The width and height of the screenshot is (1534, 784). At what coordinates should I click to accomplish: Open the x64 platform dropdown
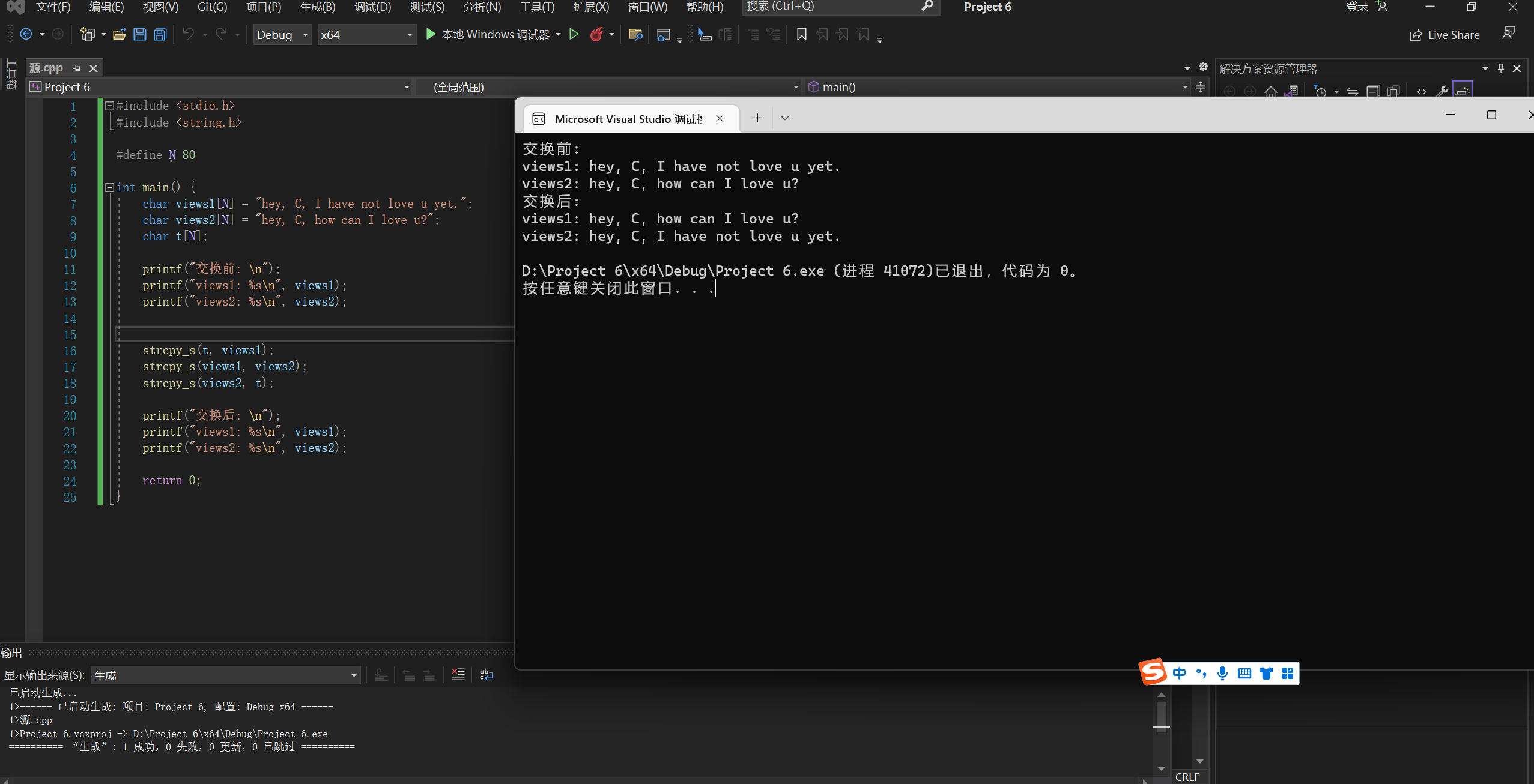pyautogui.click(x=366, y=35)
